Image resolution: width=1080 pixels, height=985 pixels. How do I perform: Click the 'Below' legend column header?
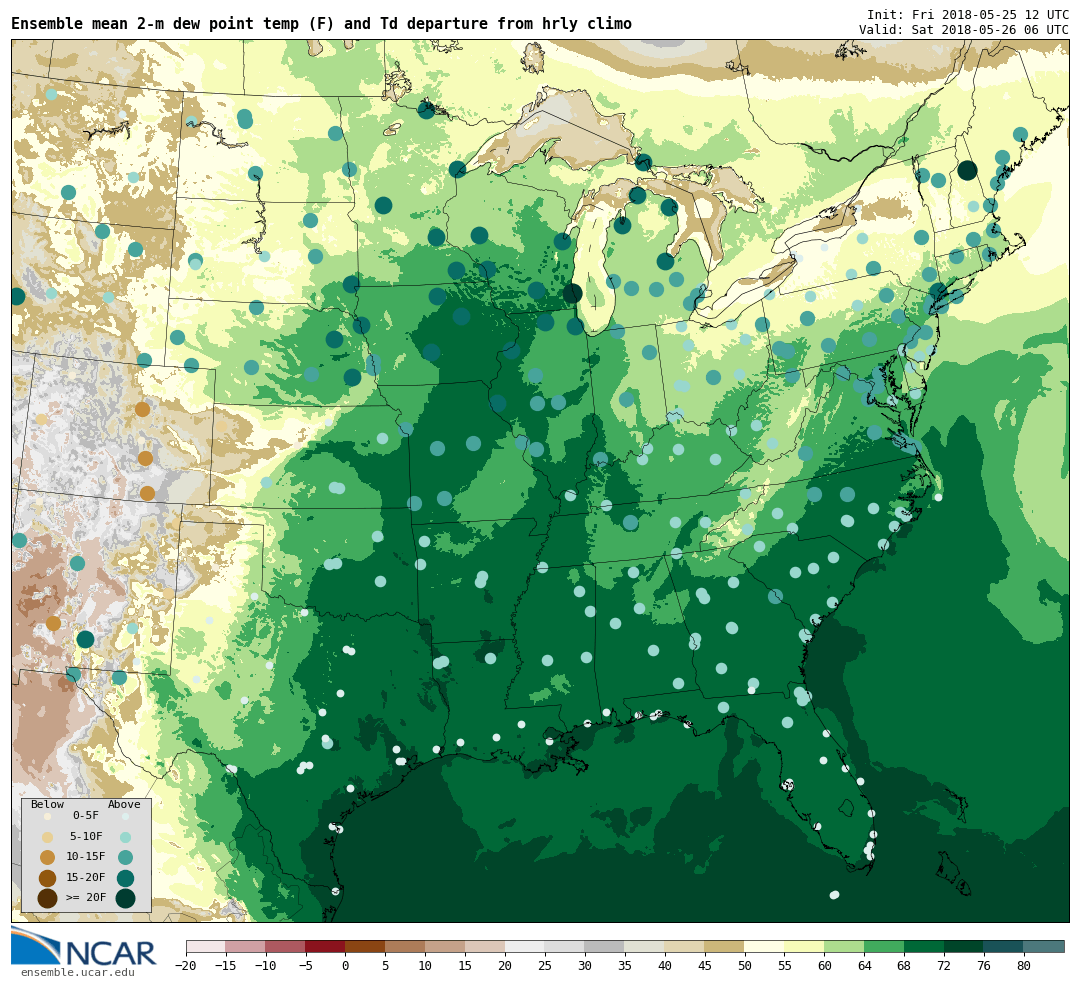[x=48, y=805]
